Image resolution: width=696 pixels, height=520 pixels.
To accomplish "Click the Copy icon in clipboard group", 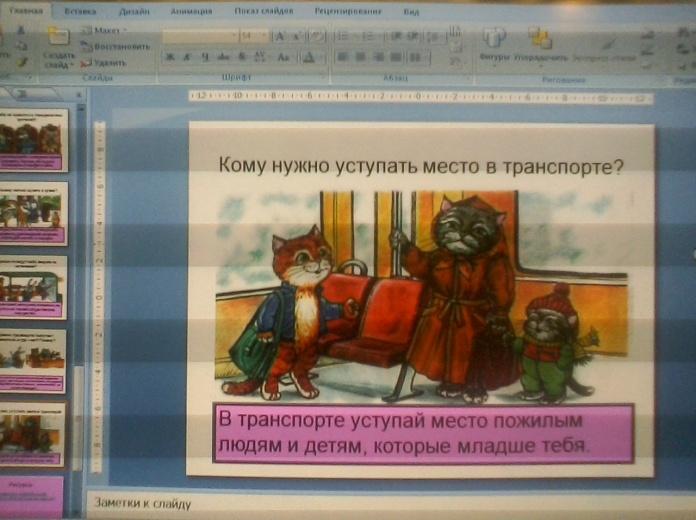I will [21, 46].
